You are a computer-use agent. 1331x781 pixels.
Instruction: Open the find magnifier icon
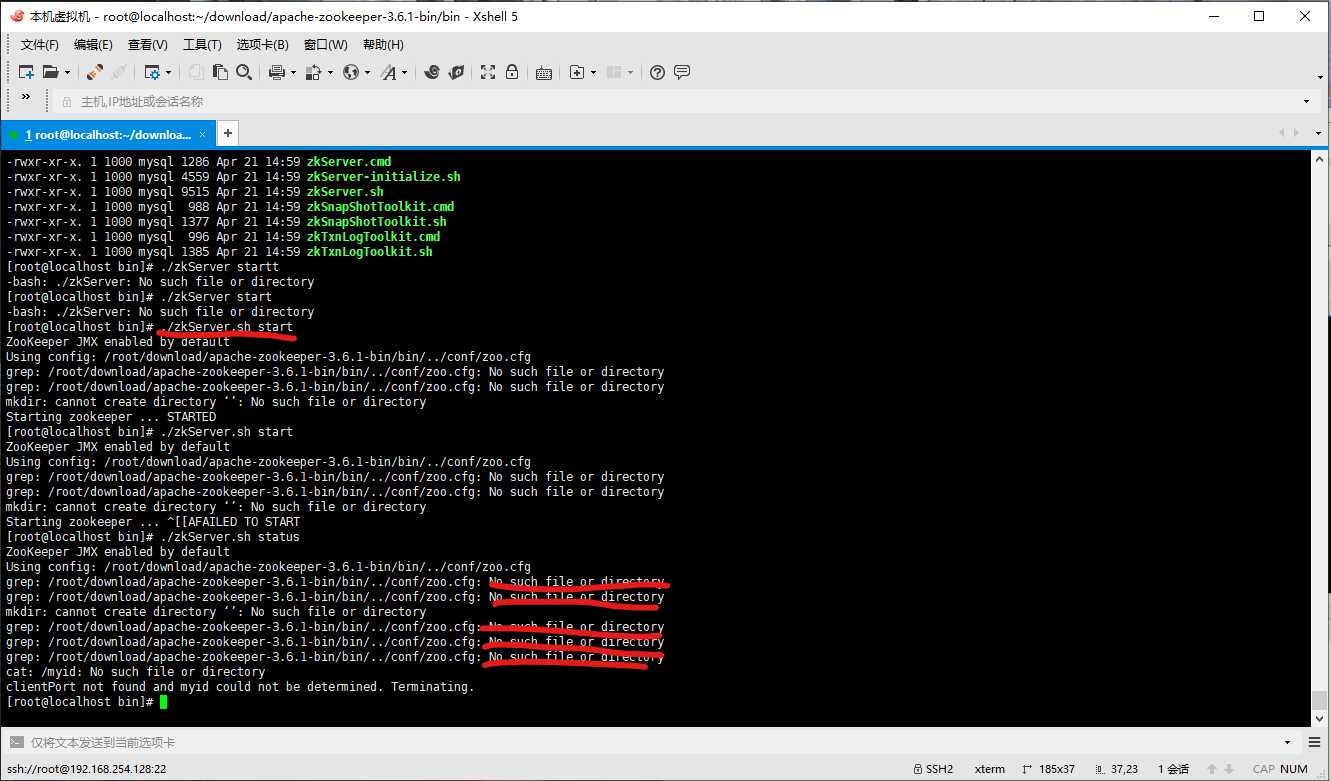pos(245,72)
